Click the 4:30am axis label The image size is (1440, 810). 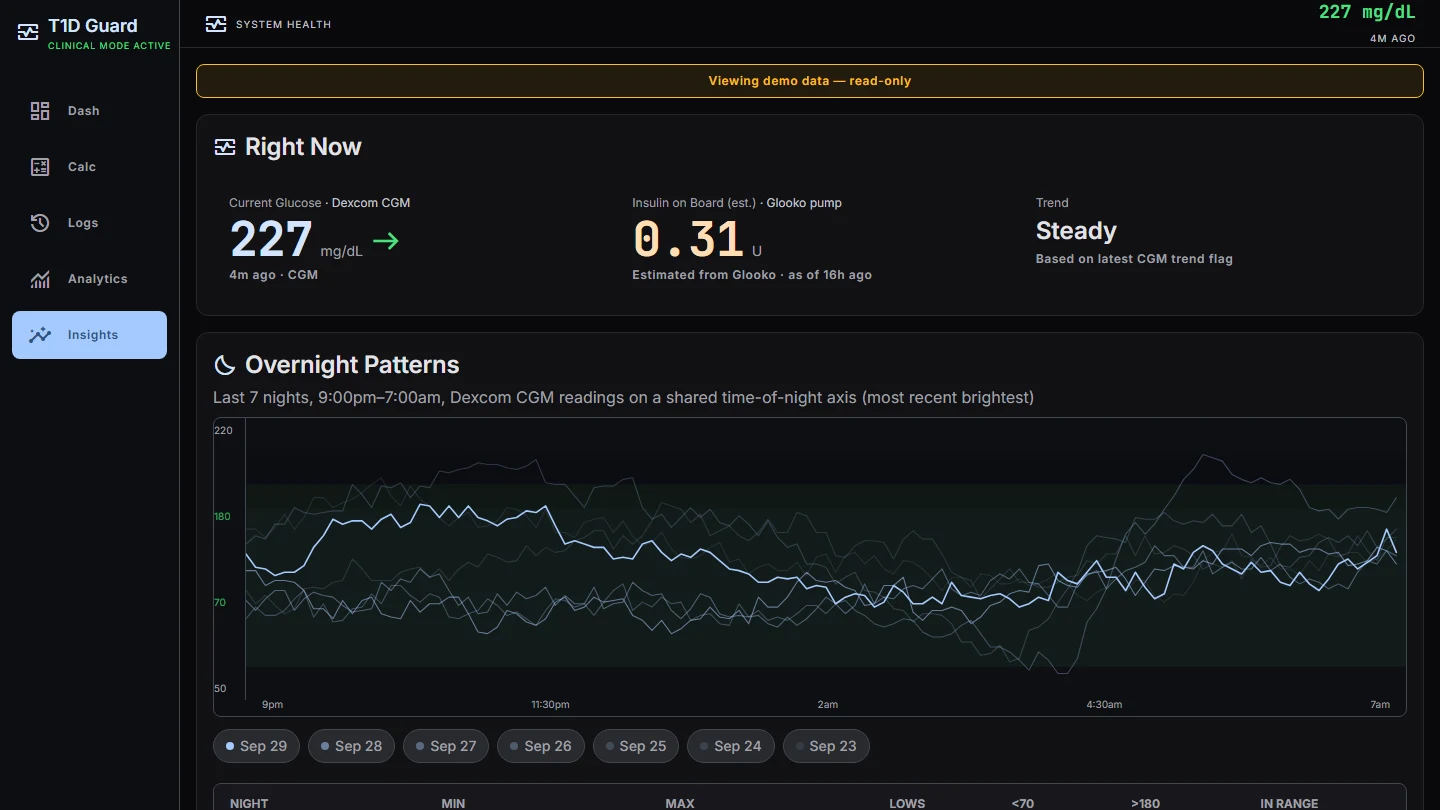[x=1104, y=705]
